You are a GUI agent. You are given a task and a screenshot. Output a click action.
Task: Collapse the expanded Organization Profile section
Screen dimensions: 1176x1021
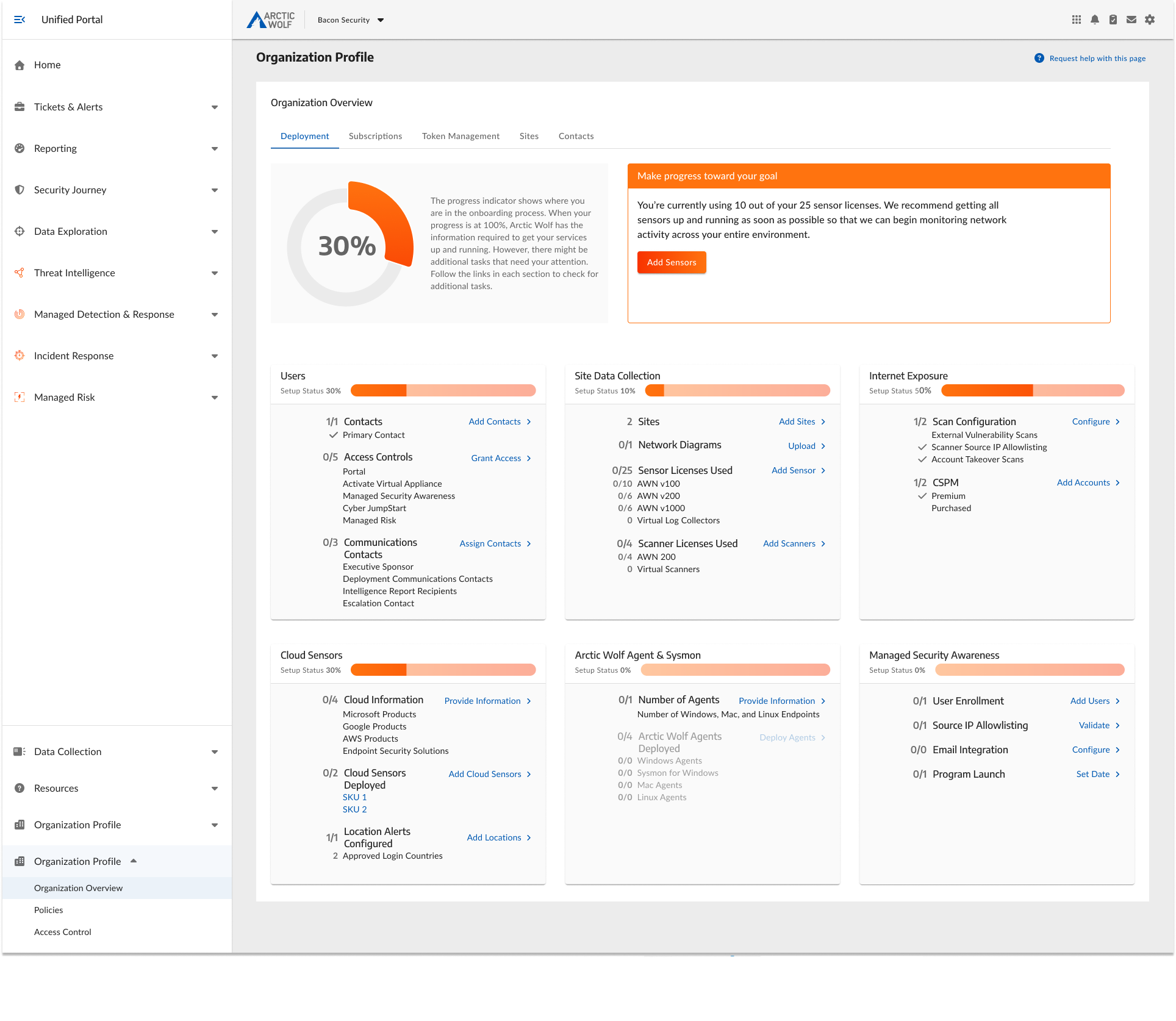134,861
